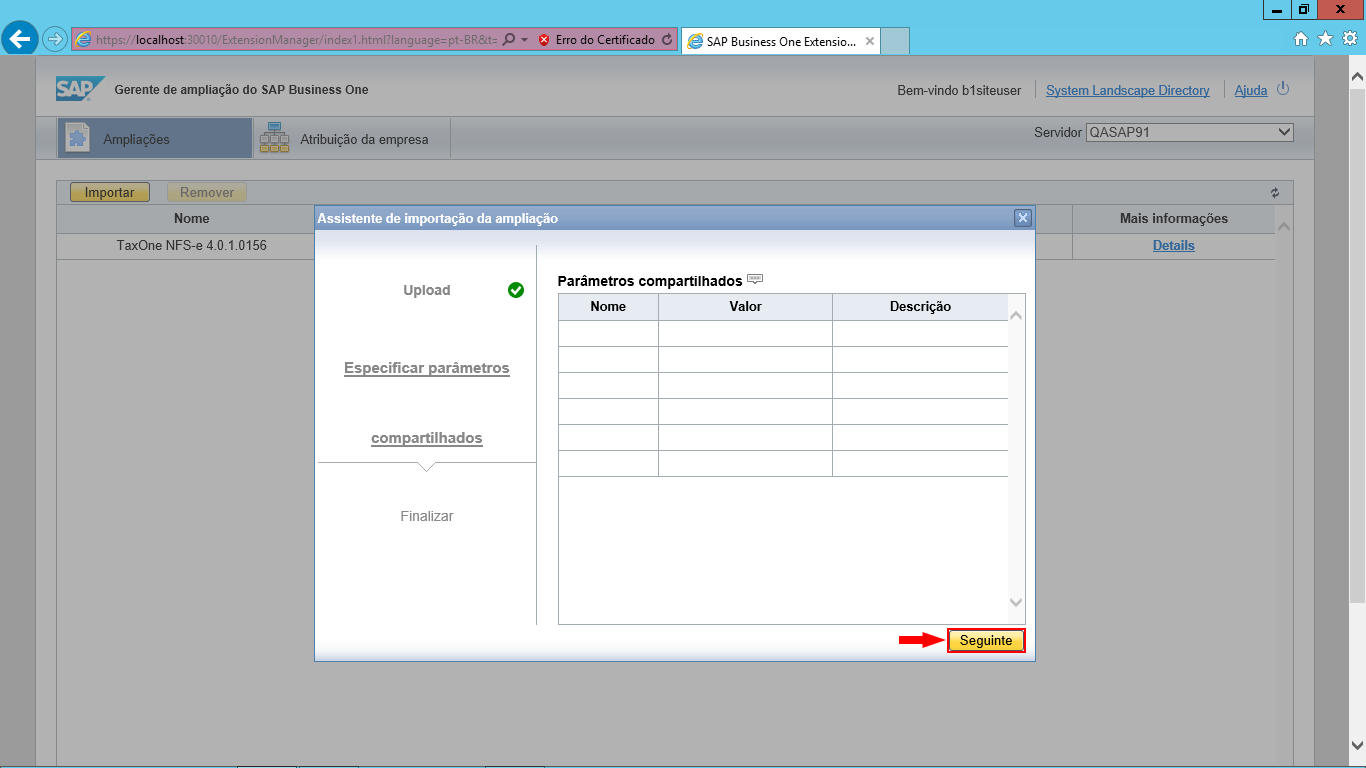Click the page scrollbar down arrow
Image resolution: width=1366 pixels, height=768 pixels.
point(1357,745)
